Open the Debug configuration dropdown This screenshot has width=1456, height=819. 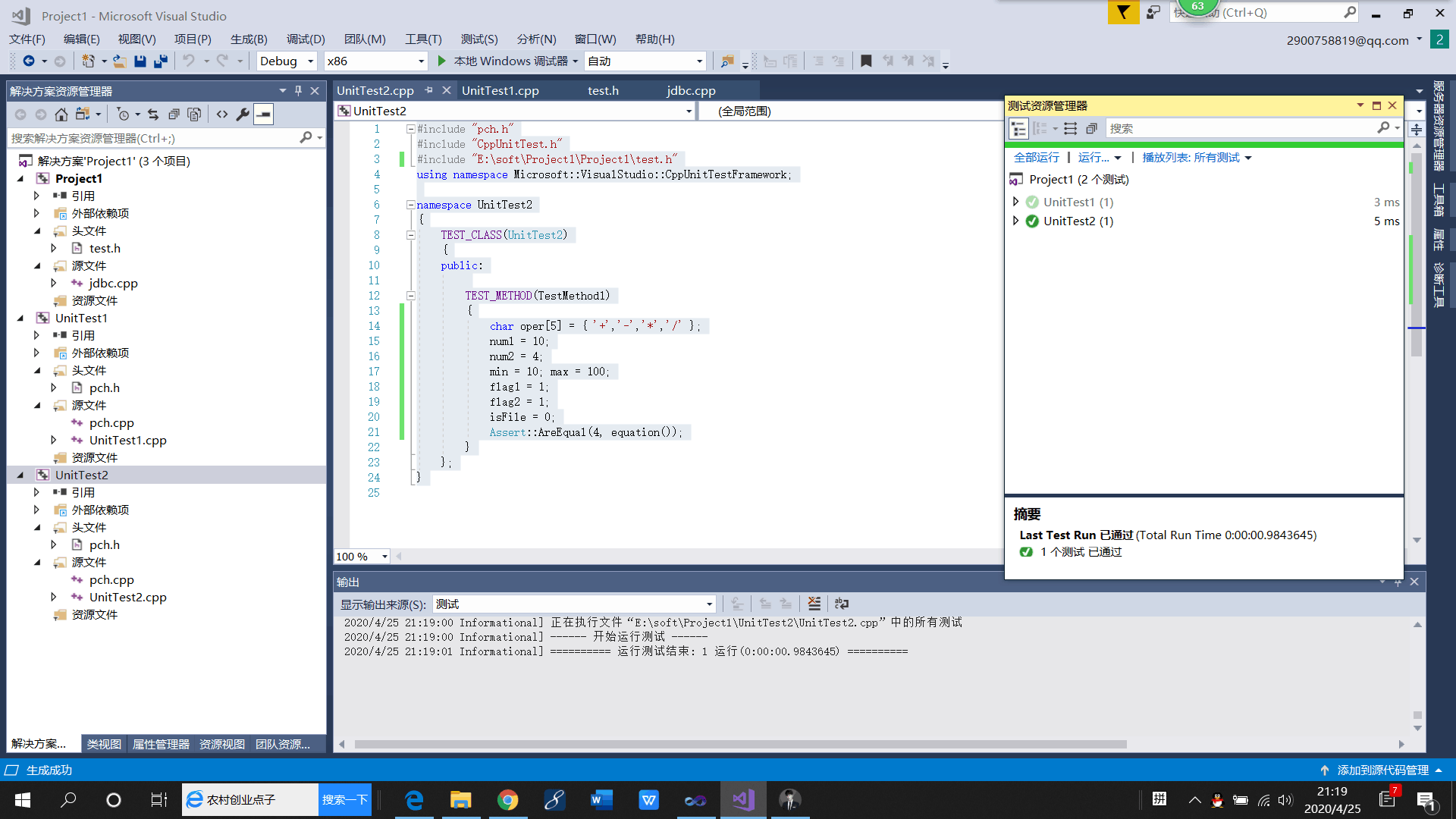pos(310,61)
